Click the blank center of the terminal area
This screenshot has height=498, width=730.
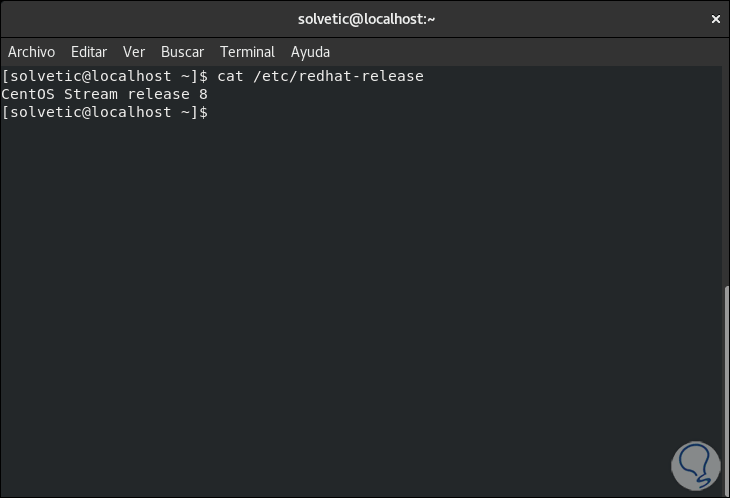(x=360, y=290)
